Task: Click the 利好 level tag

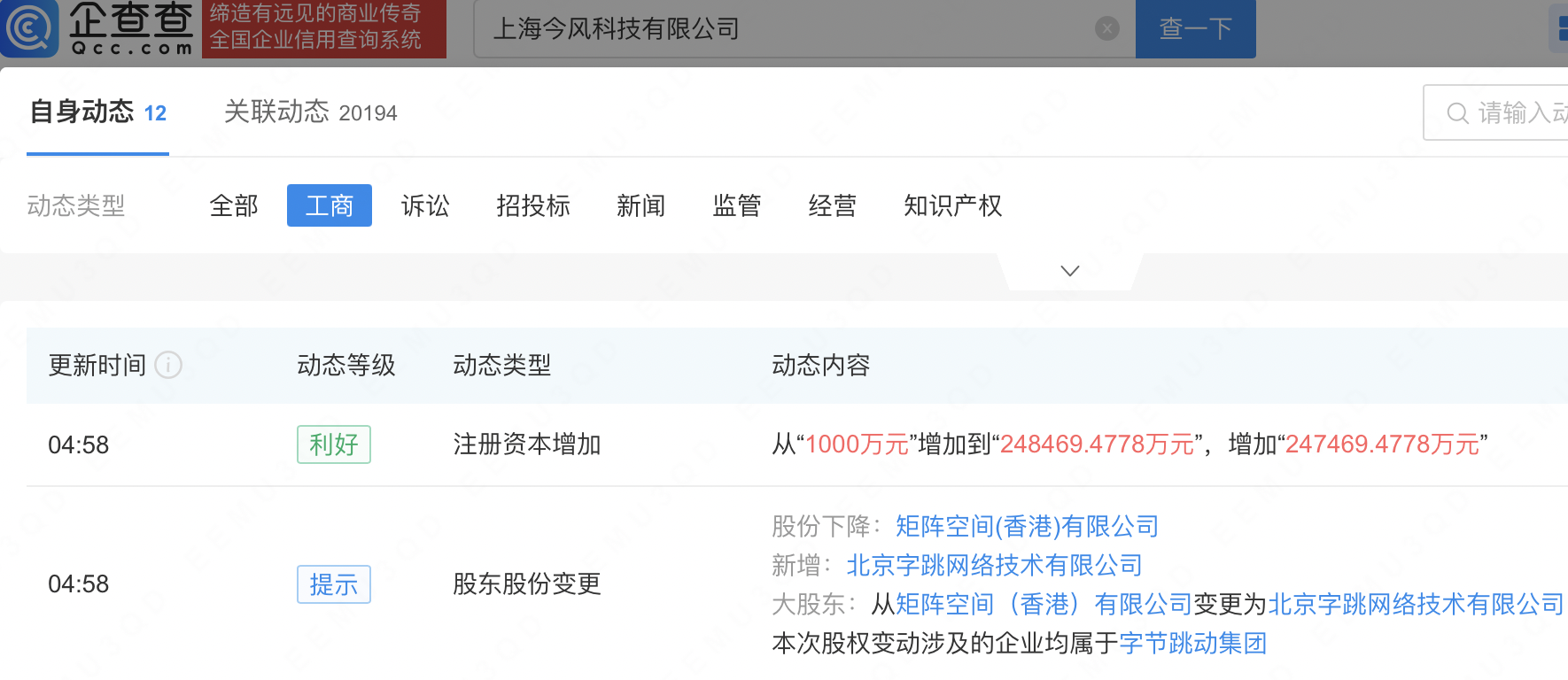Action: (334, 444)
